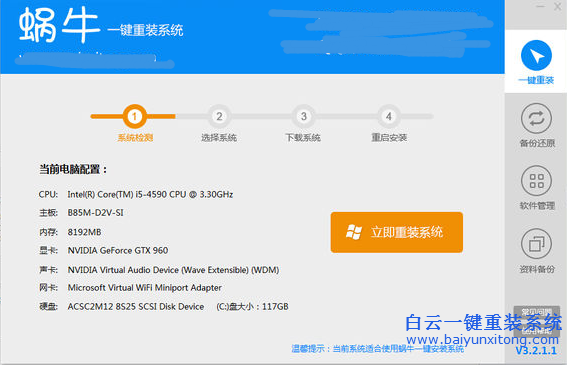Click the V3.2.1.1 version label
This screenshot has height=365, width=567.
536,351
